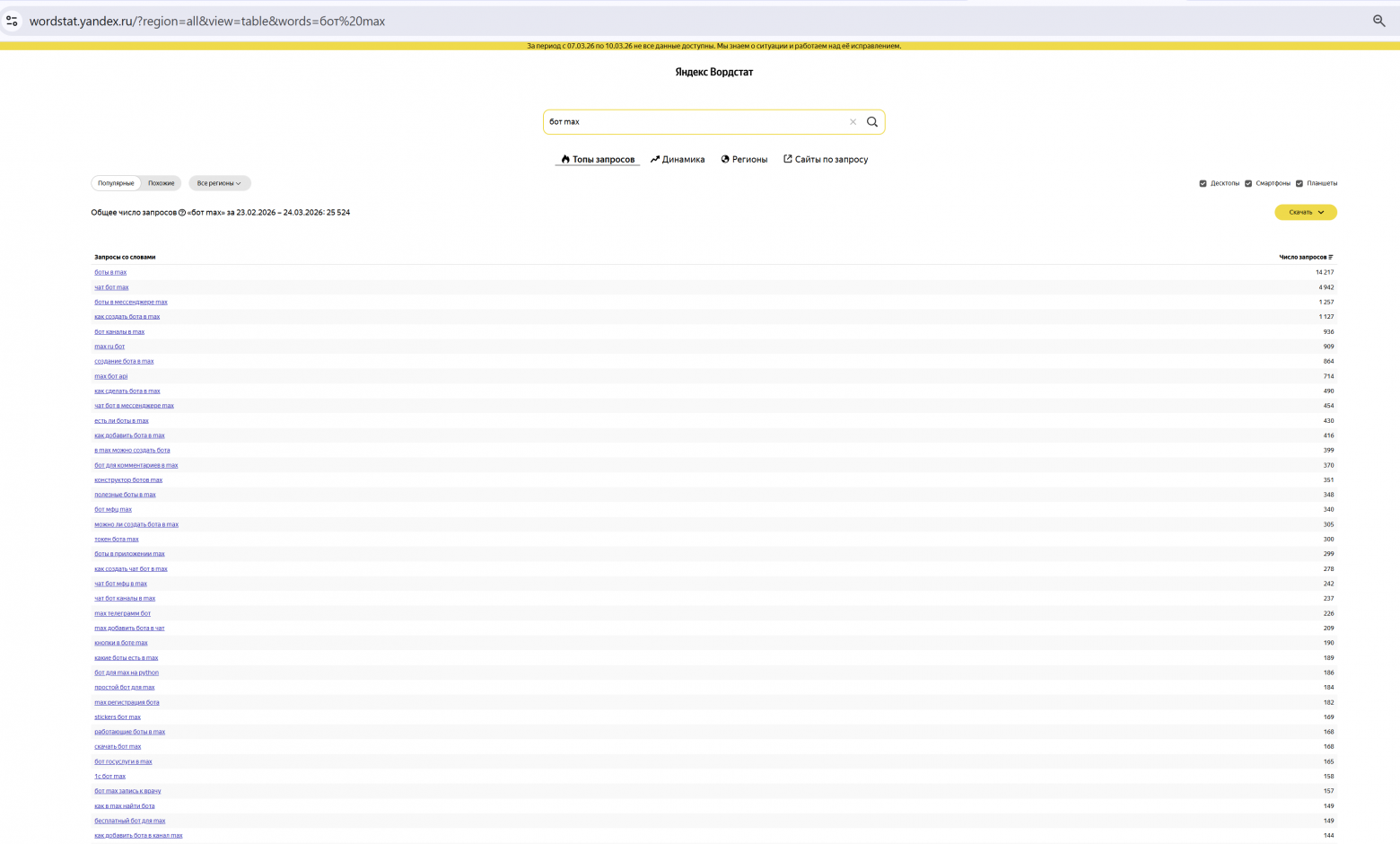This screenshot has height=844, width=1400.
Task: Open the "бот max запись к врачу" link
Action: [127, 791]
